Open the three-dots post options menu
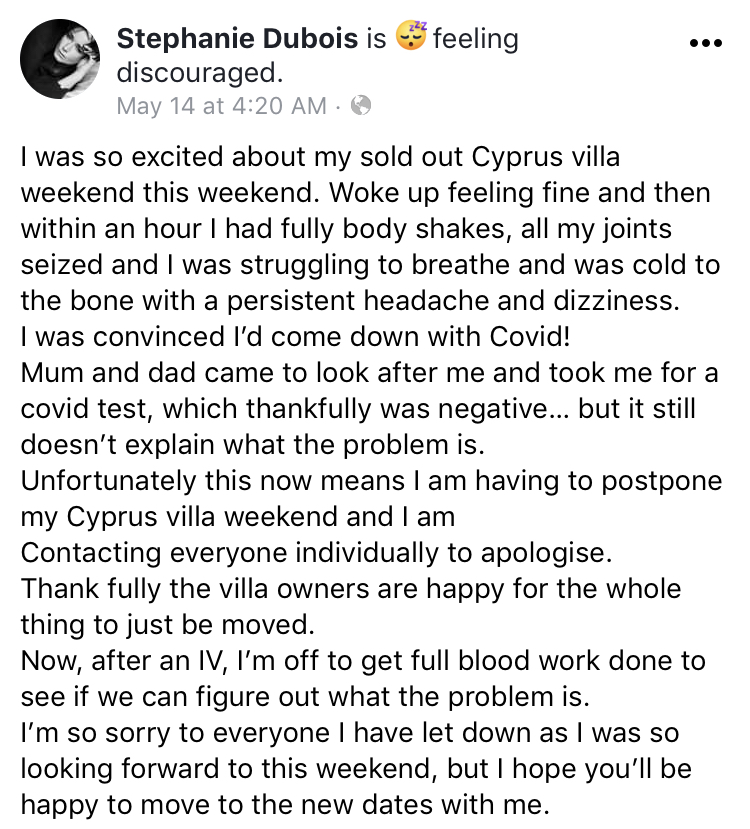The height and width of the screenshot is (829, 750). click(705, 44)
